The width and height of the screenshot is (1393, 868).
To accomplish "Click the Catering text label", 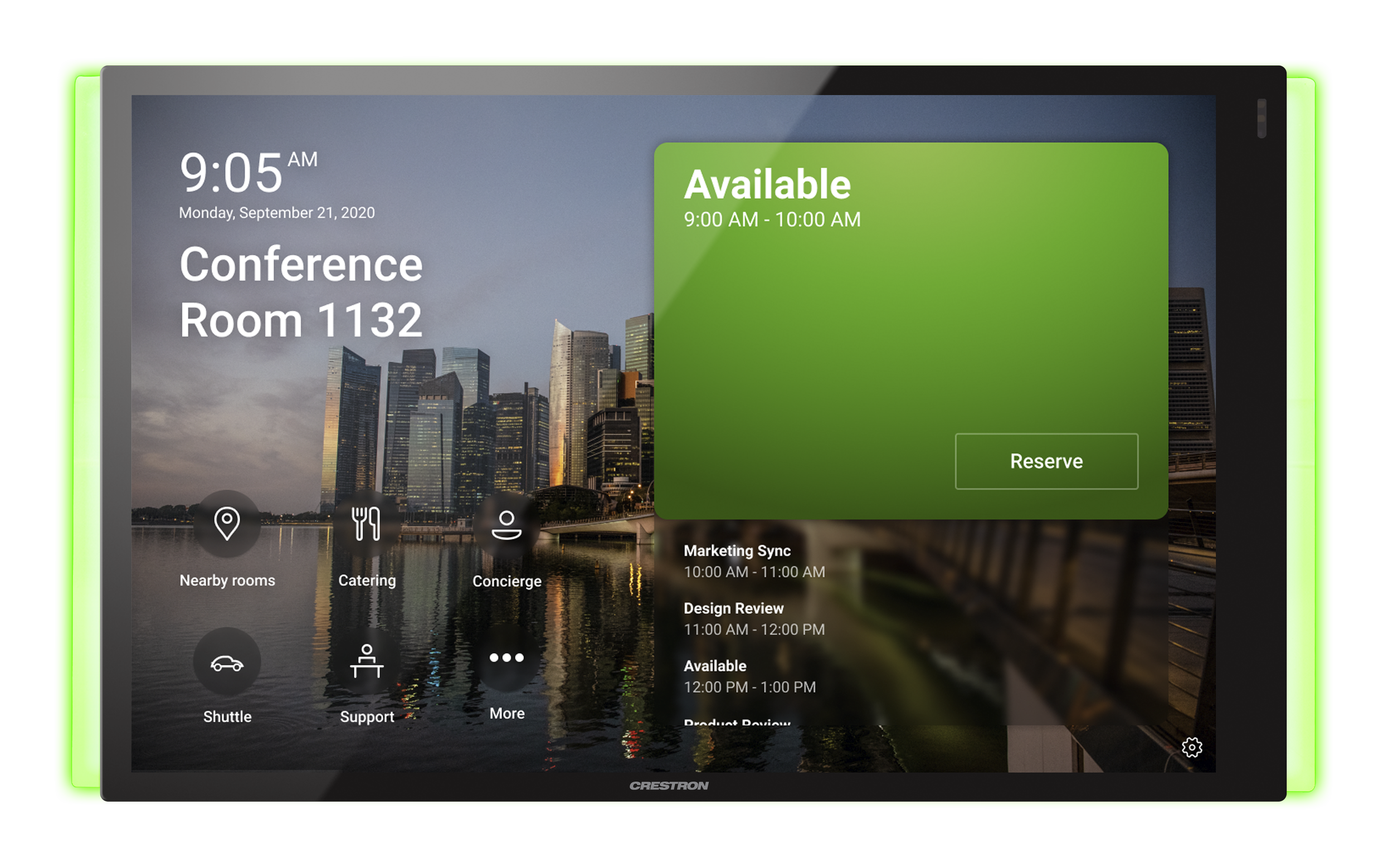I will [366, 580].
